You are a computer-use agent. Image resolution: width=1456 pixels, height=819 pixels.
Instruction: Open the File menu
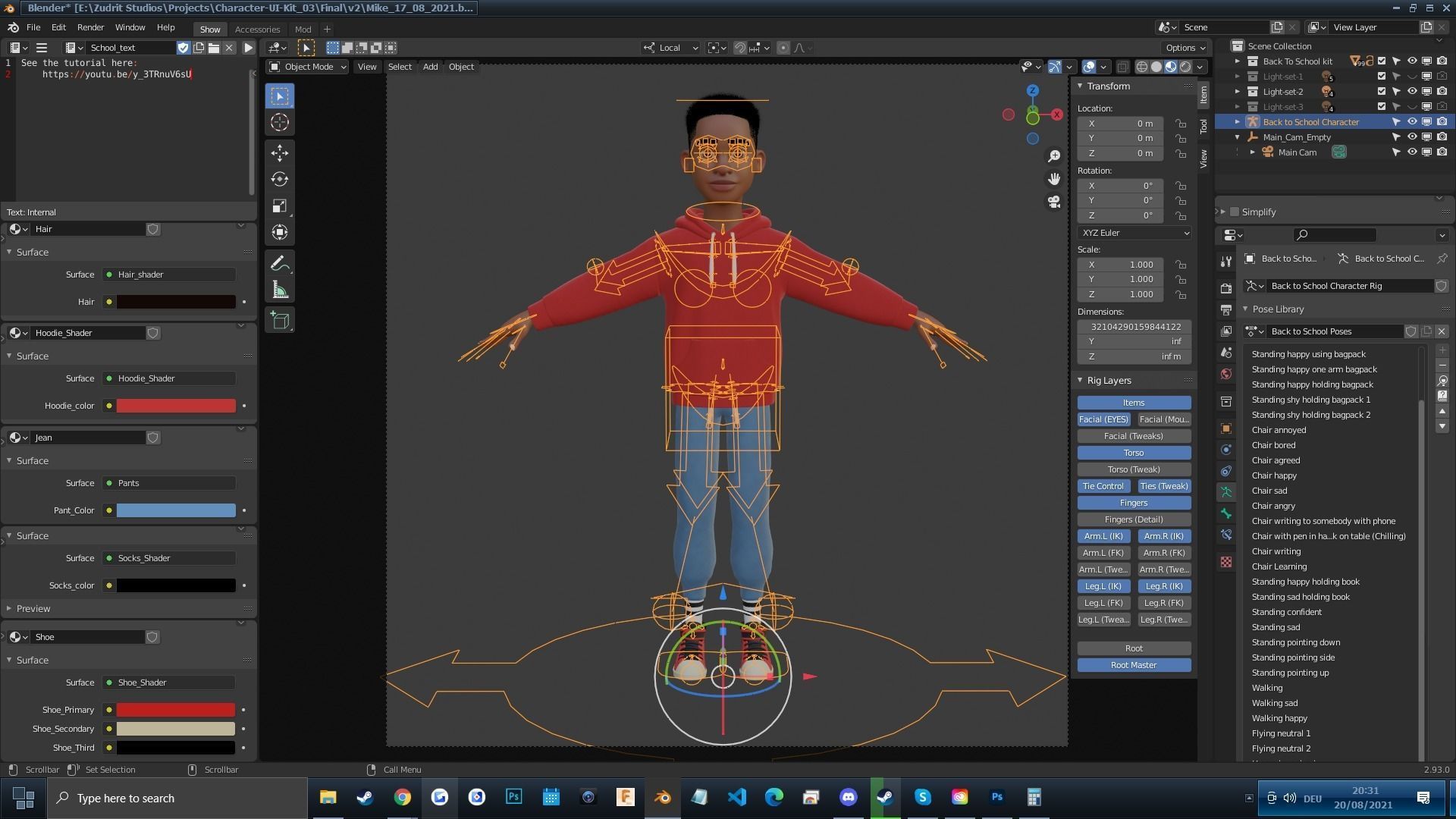(x=33, y=27)
